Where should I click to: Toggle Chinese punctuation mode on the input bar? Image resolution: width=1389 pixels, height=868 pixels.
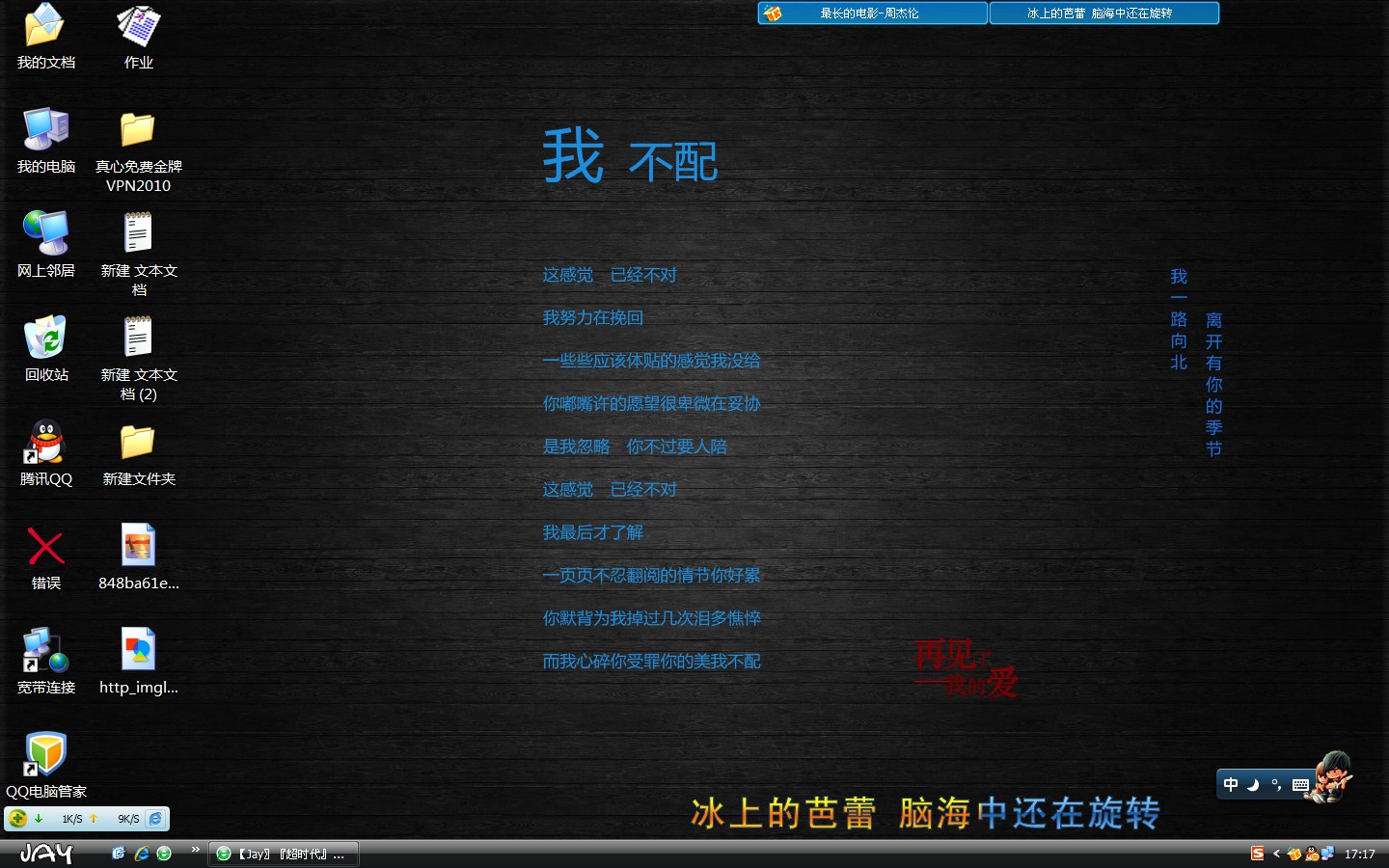pyautogui.click(x=1276, y=785)
